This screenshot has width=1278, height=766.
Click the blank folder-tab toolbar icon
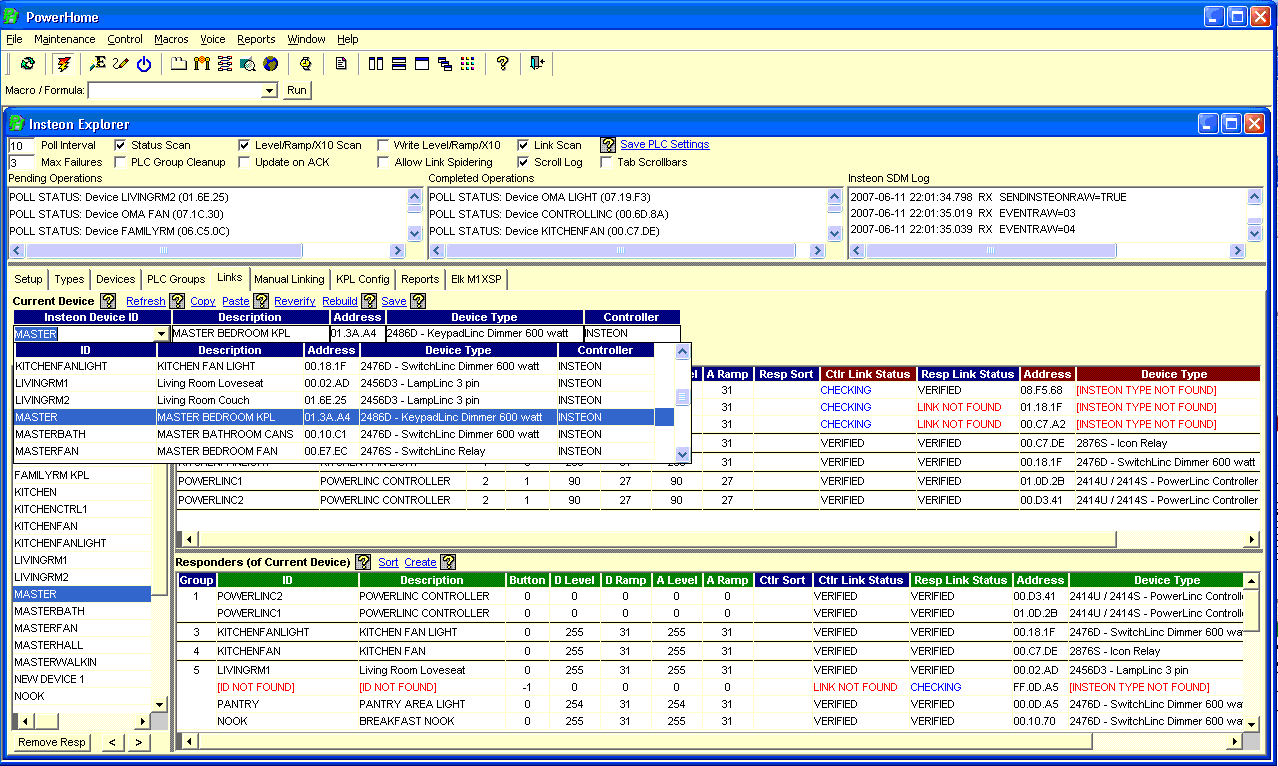tap(179, 64)
